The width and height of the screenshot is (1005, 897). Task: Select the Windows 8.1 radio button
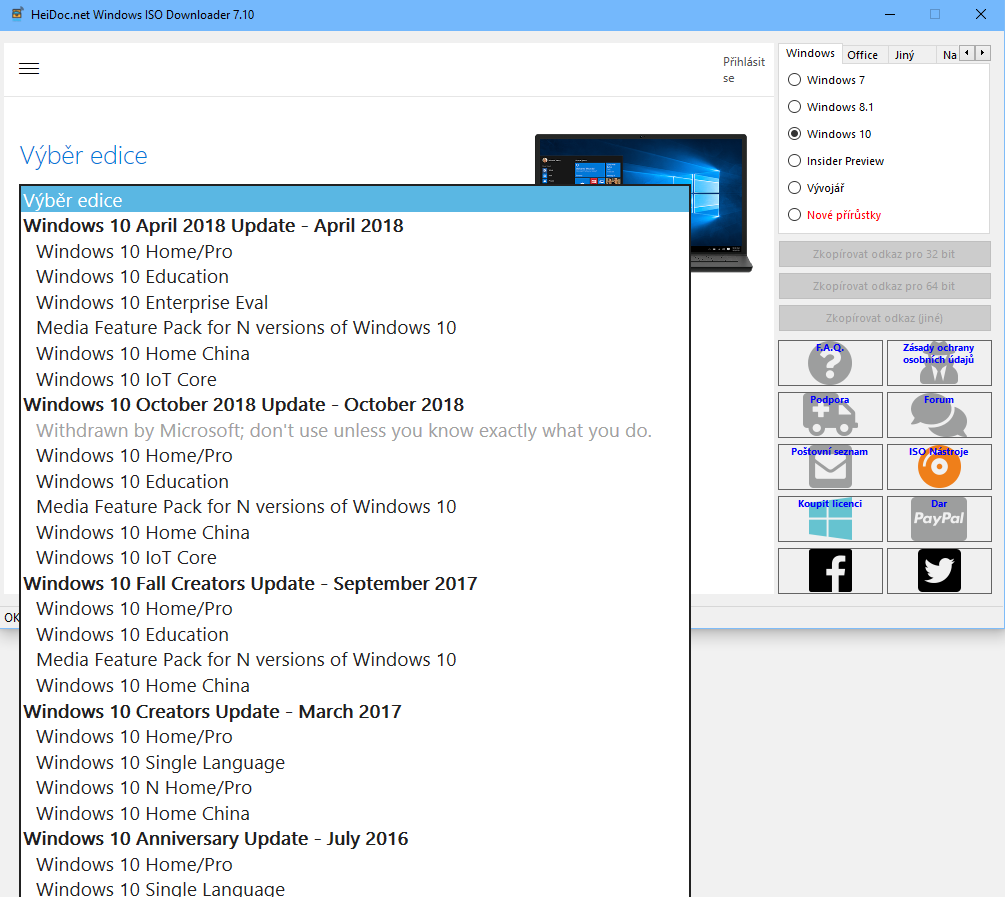pos(794,106)
